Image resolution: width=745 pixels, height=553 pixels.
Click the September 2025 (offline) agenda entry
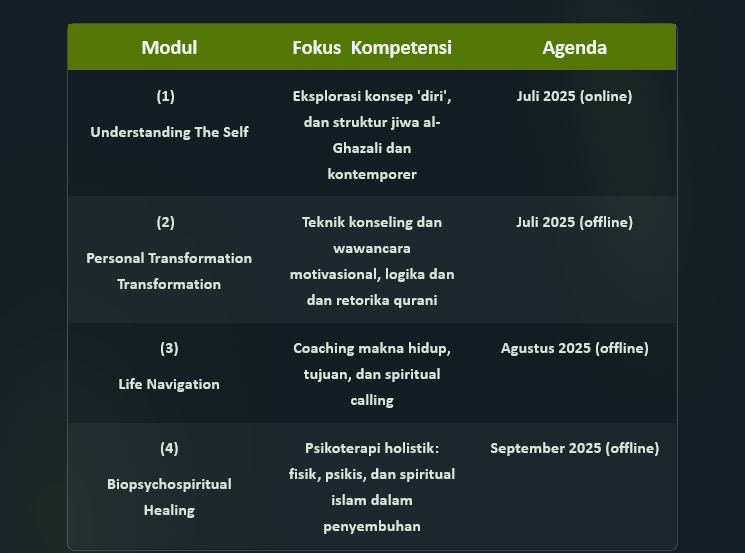pyautogui.click(x=574, y=448)
